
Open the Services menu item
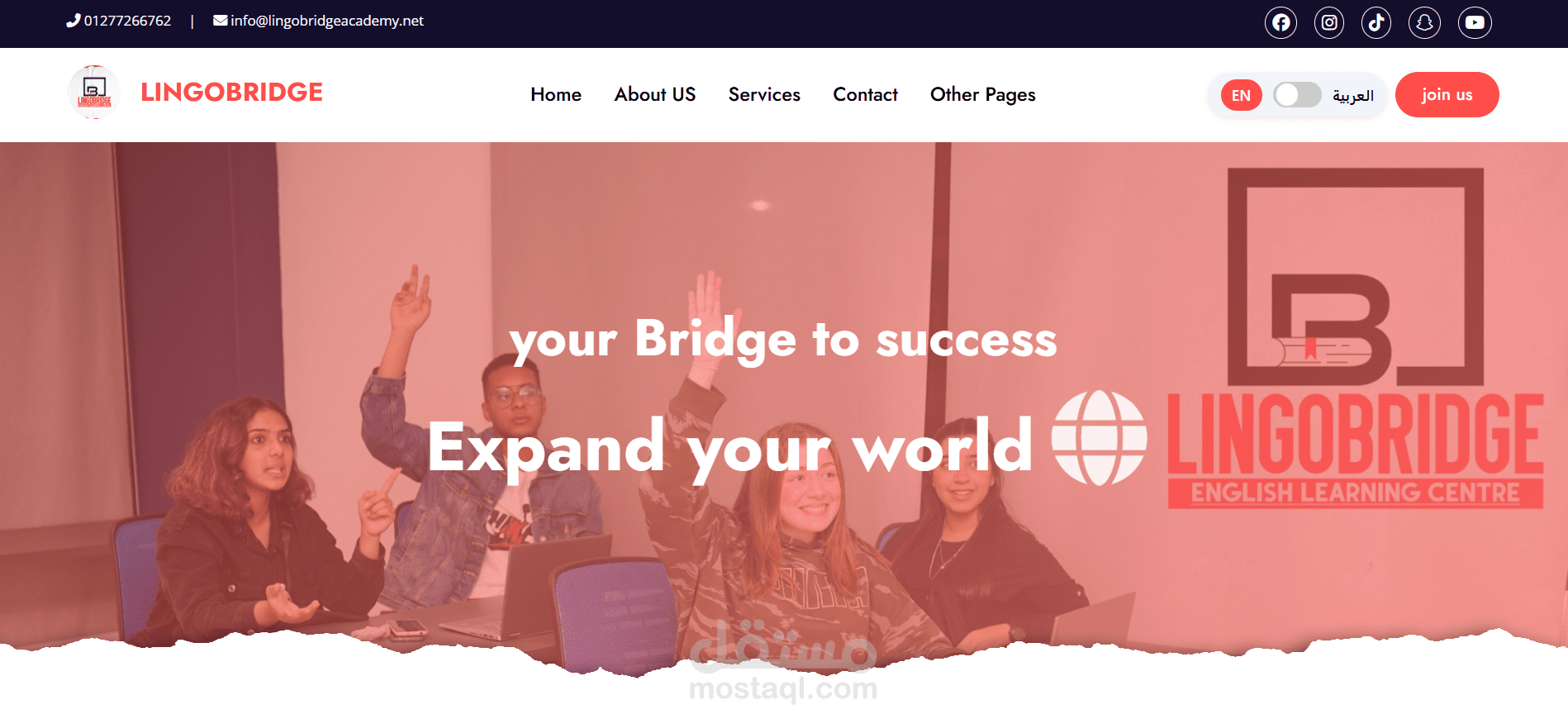coord(764,95)
